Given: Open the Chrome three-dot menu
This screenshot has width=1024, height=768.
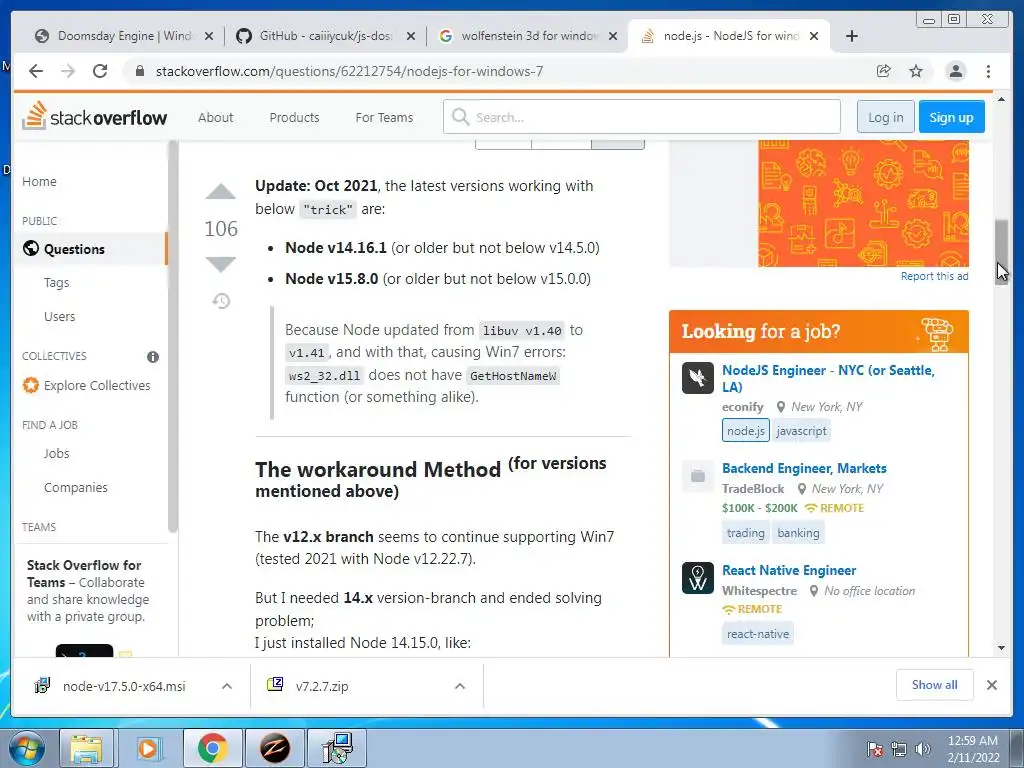Looking at the screenshot, I should 988,71.
